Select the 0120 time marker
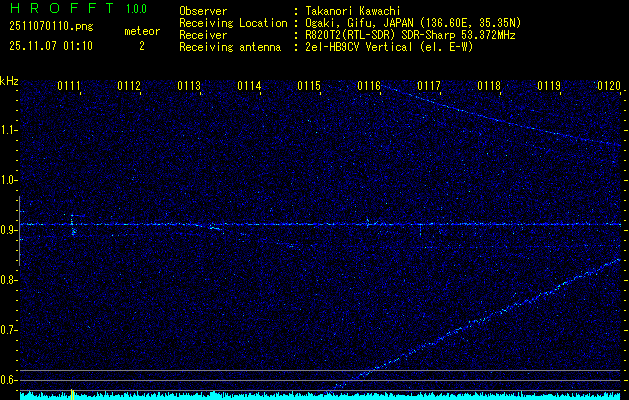This screenshot has width=629, height=400. 609,86
